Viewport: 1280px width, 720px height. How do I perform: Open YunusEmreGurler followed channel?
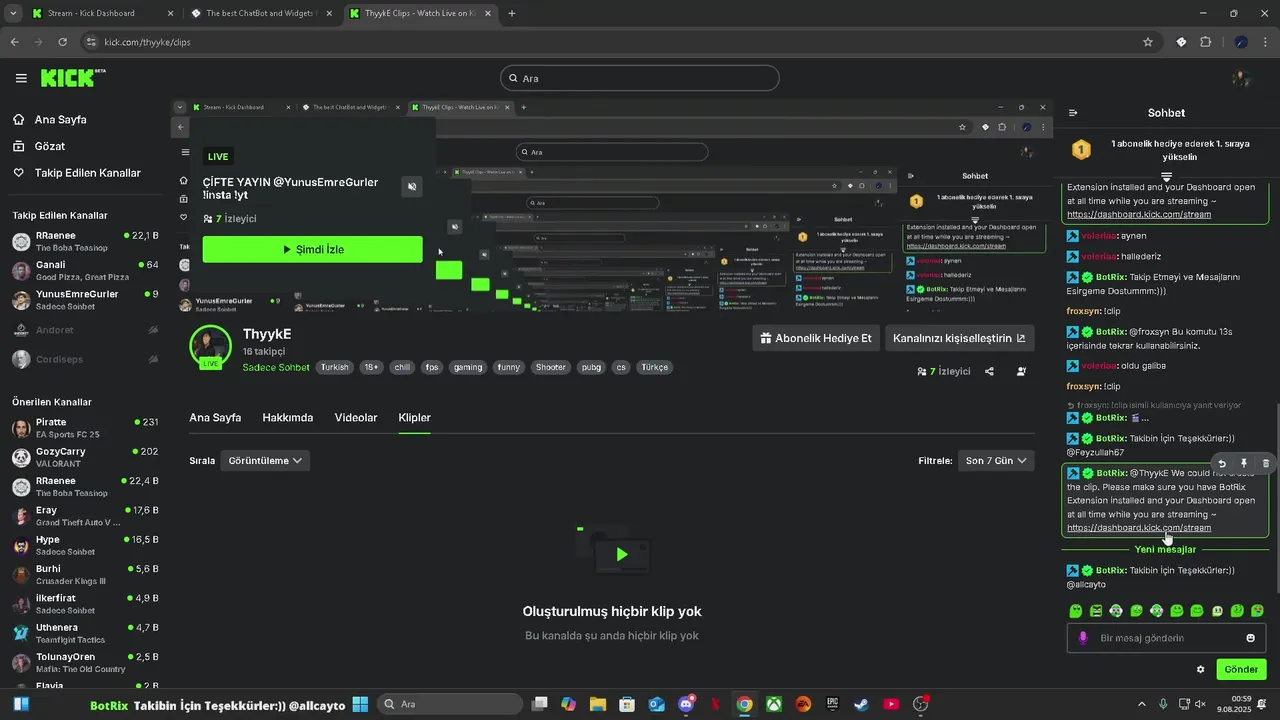point(86,300)
